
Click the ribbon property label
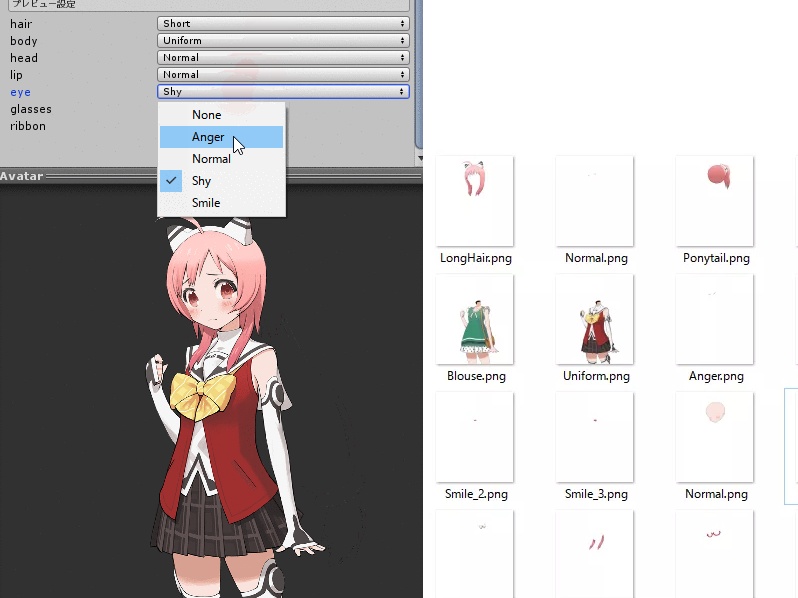pos(27,126)
